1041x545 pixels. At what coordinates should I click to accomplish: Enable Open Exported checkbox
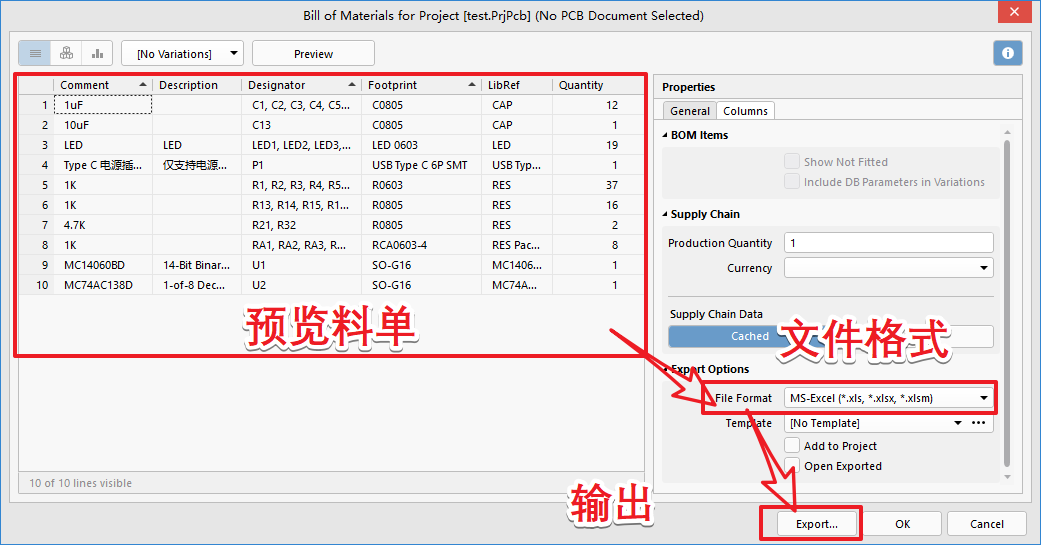(x=792, y=465)
